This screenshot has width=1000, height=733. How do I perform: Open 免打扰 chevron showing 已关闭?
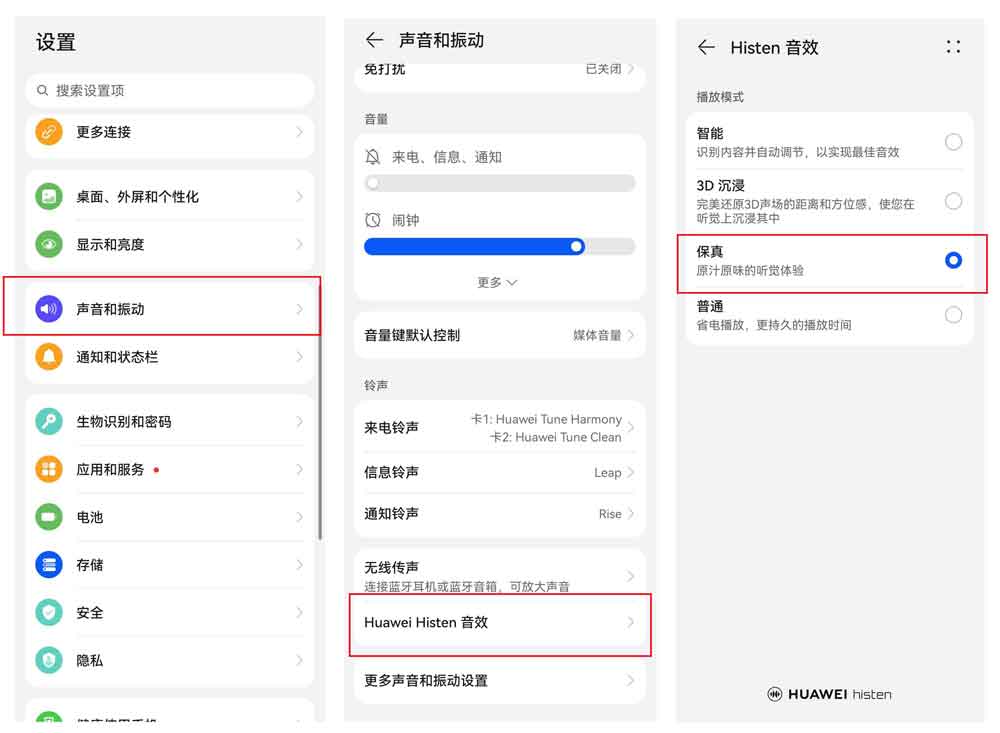coord(631,69)
